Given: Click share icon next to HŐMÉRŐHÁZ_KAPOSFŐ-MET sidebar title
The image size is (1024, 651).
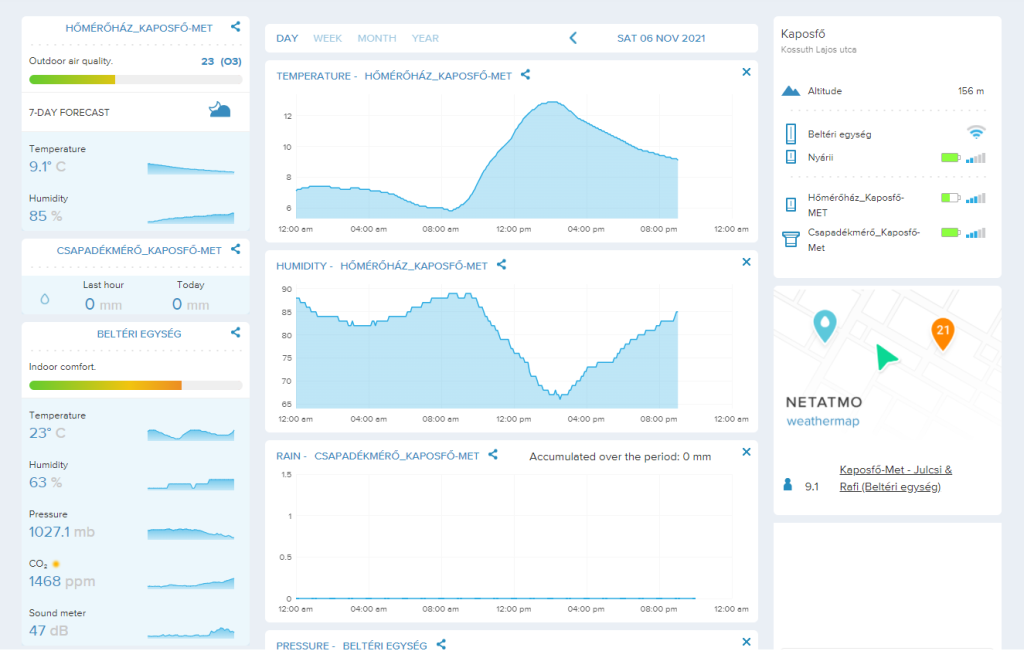Looking at the screenshot, I should tap(235, 28).
